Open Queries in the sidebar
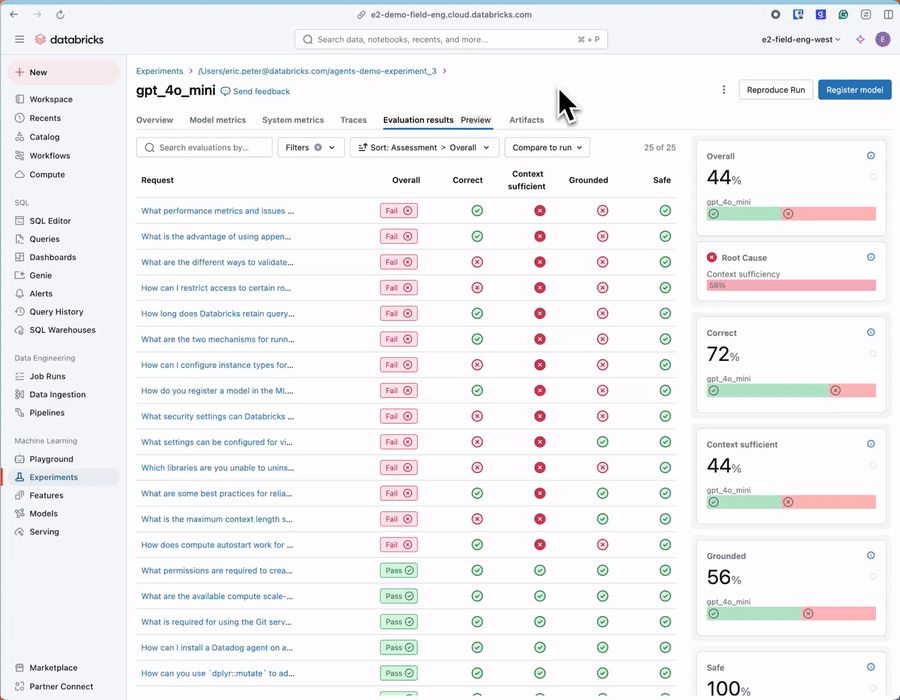The image size is (900, 700). (44, 239)
